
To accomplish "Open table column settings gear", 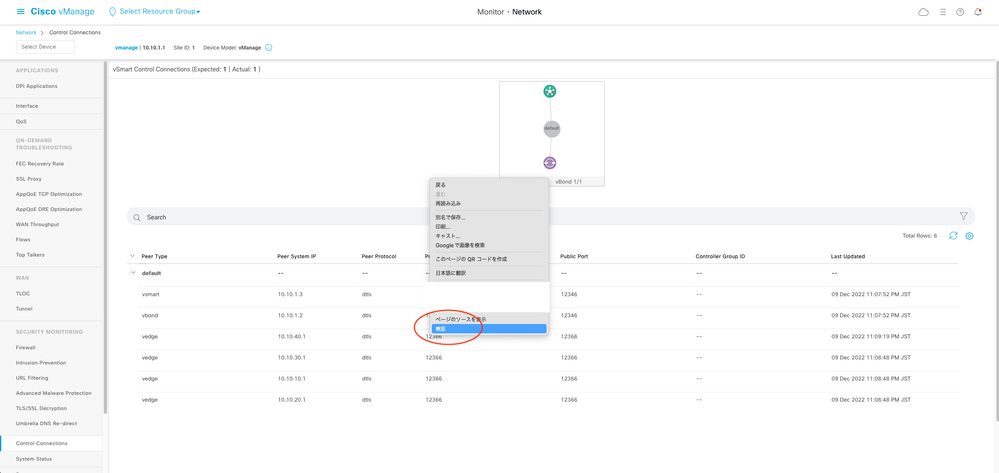I will click(969, 236).
